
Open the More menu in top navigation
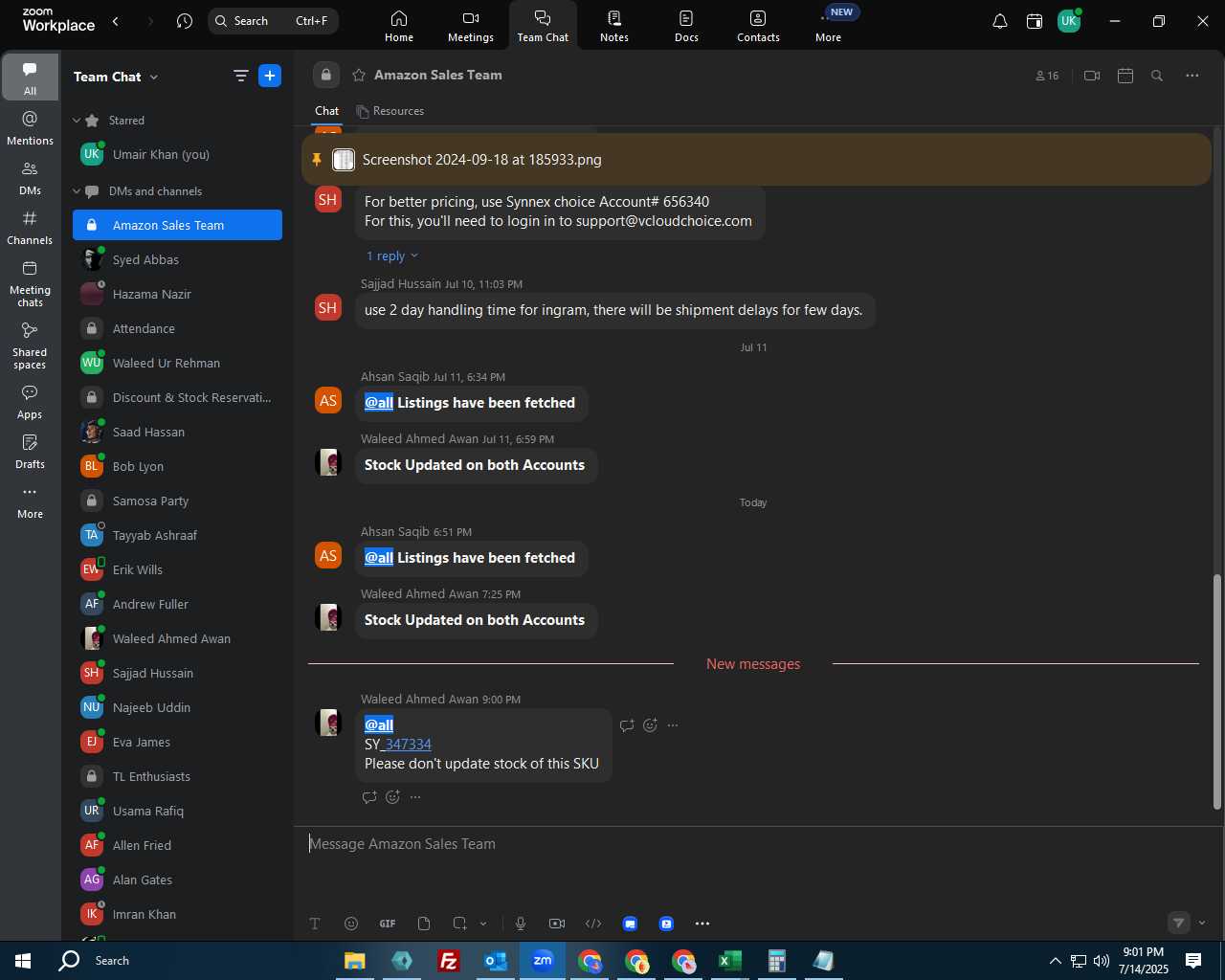829,26
